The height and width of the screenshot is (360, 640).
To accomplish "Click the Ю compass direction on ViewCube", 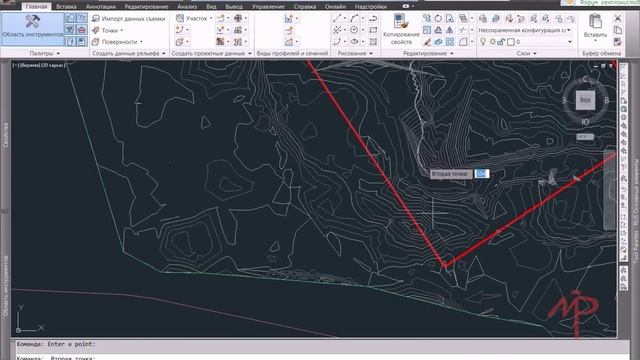I will [585, 122].
